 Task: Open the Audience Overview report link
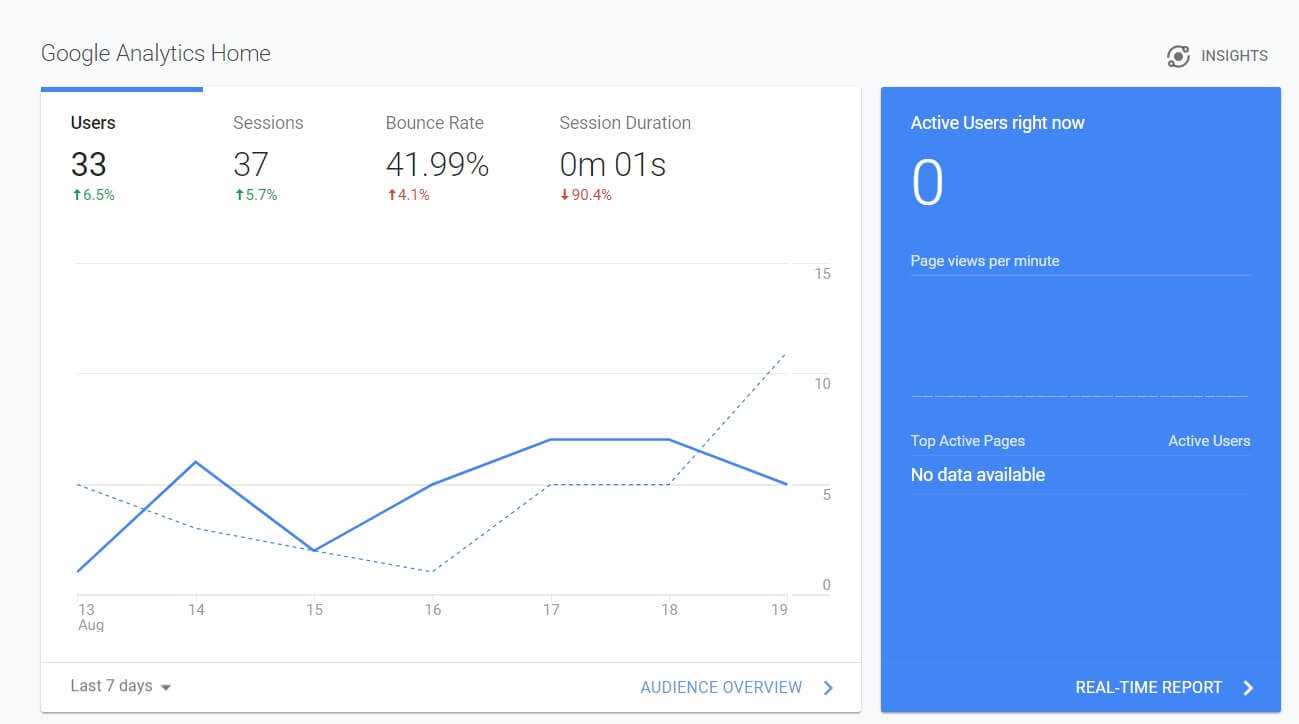pos(721,687)
